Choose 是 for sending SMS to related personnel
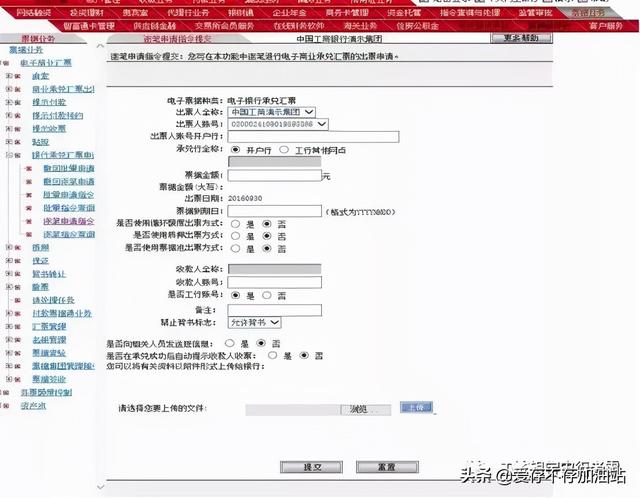Screen dimensions: 640x498 [x=229, y=343]
